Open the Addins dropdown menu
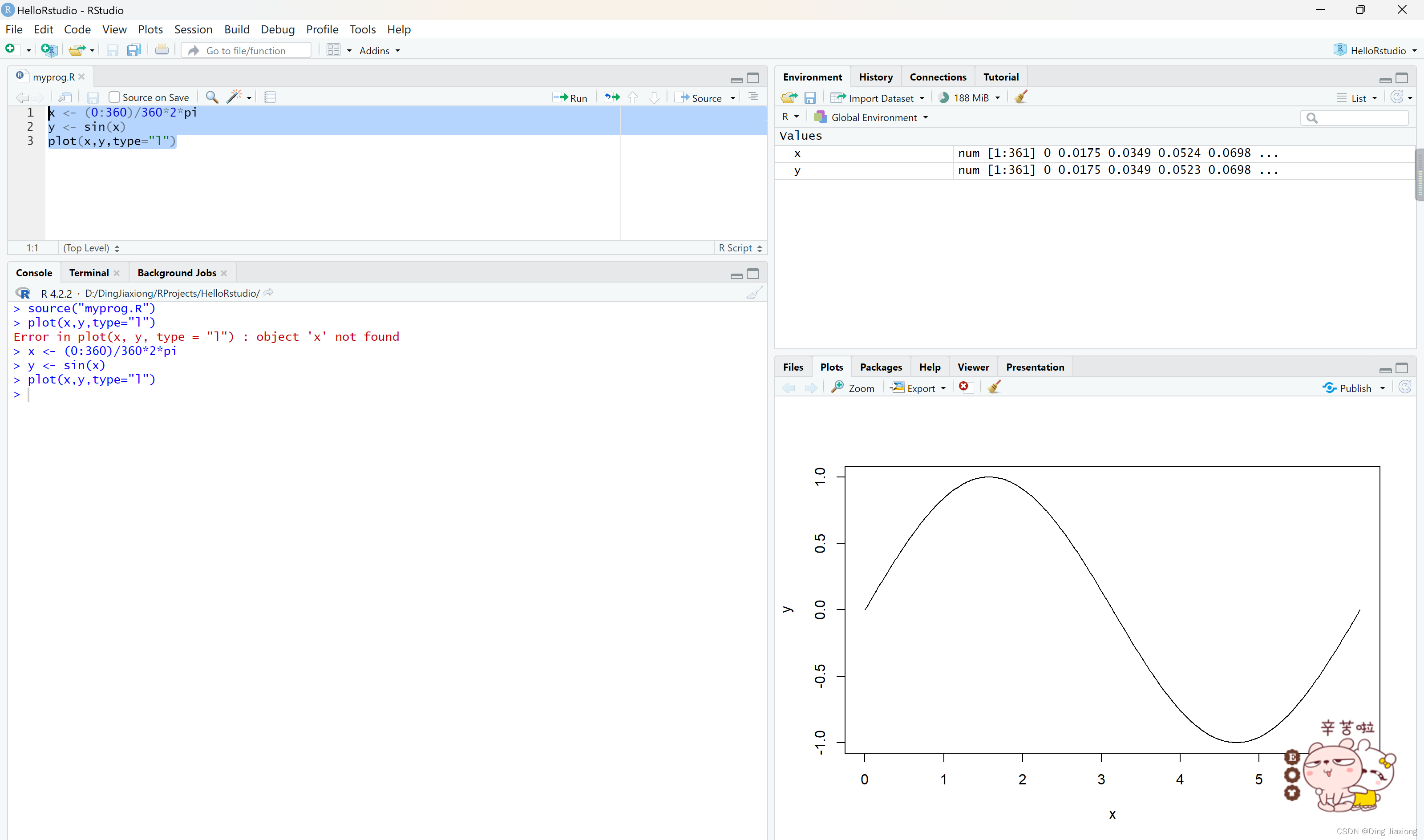Viewport: 1424px width, 840px height. [379, 50]
